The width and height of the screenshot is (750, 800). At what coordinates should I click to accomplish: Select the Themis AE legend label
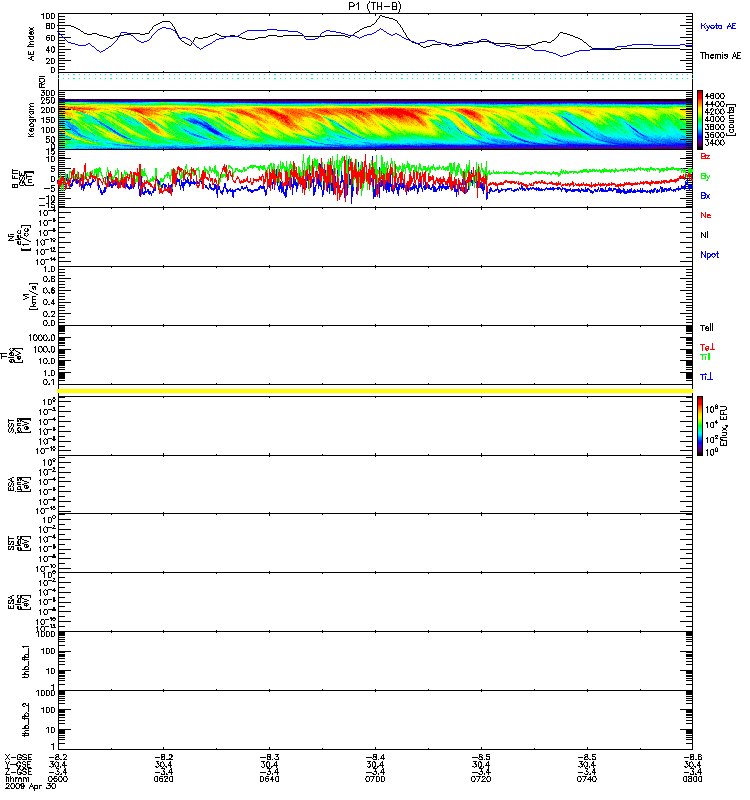click(x=720, y=56)
